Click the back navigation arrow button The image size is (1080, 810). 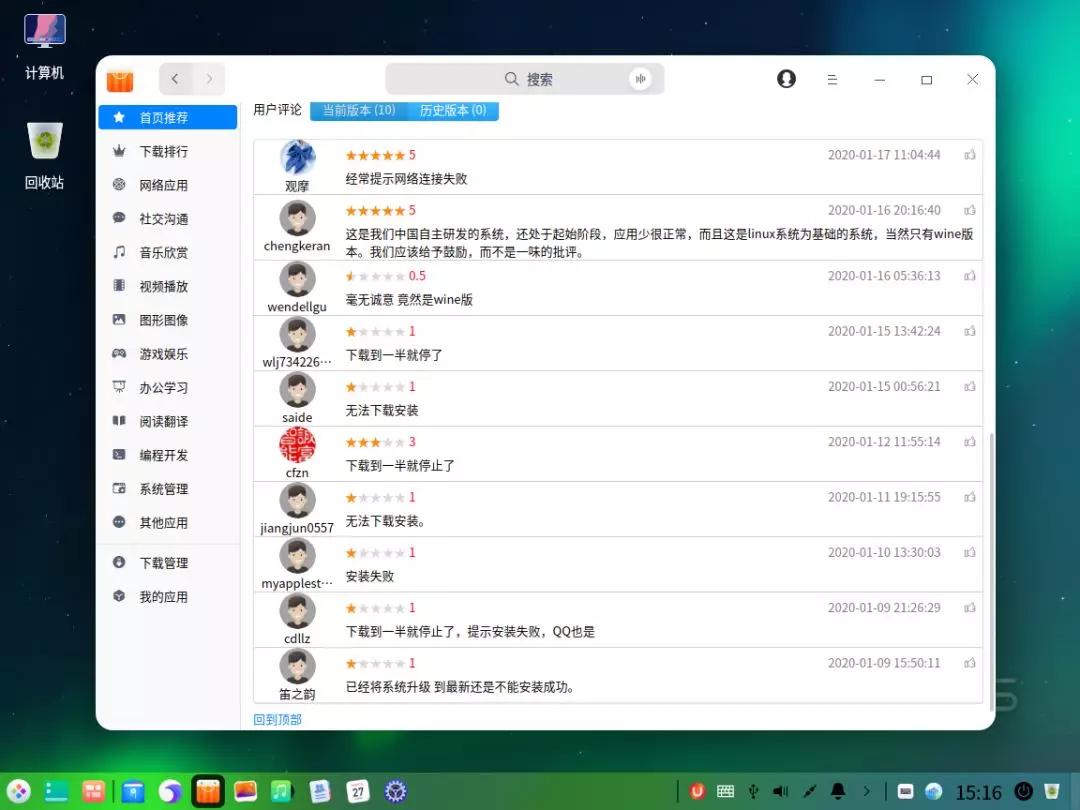pos(175,79)
